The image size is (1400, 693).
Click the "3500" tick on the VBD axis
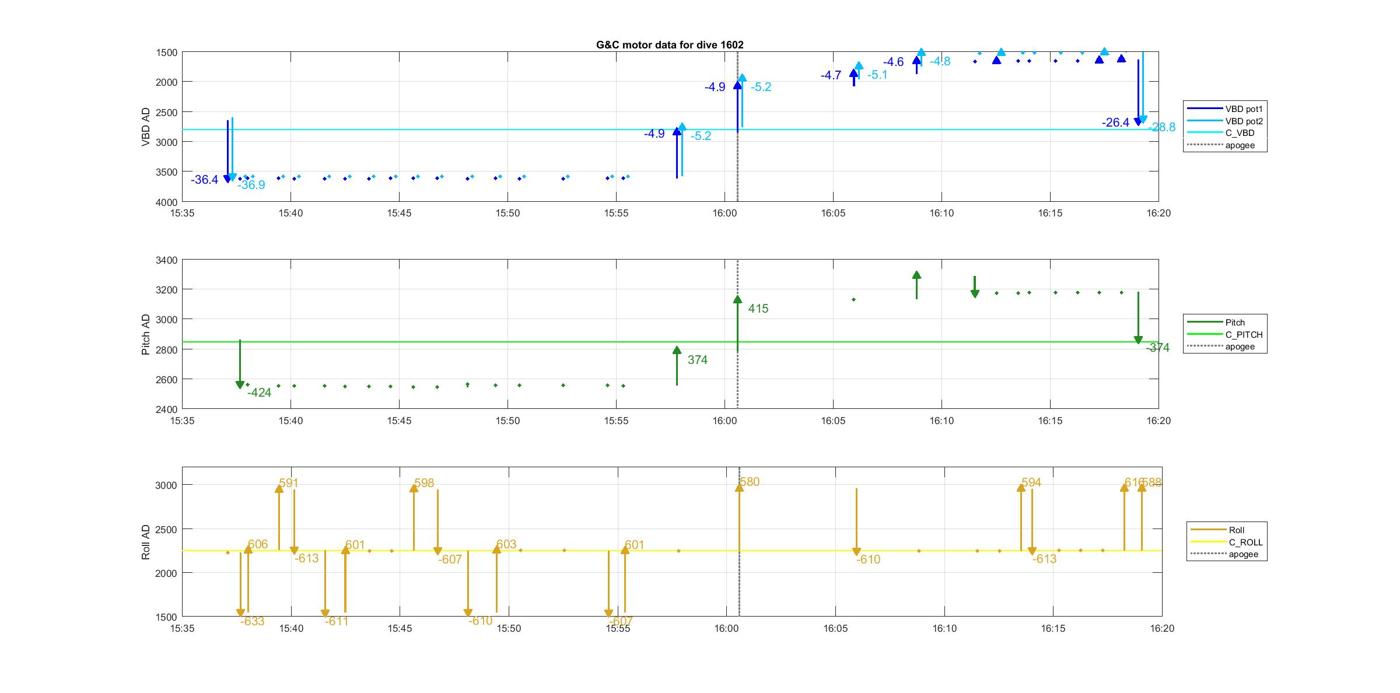pyautogui.click(x=167, y=172)
